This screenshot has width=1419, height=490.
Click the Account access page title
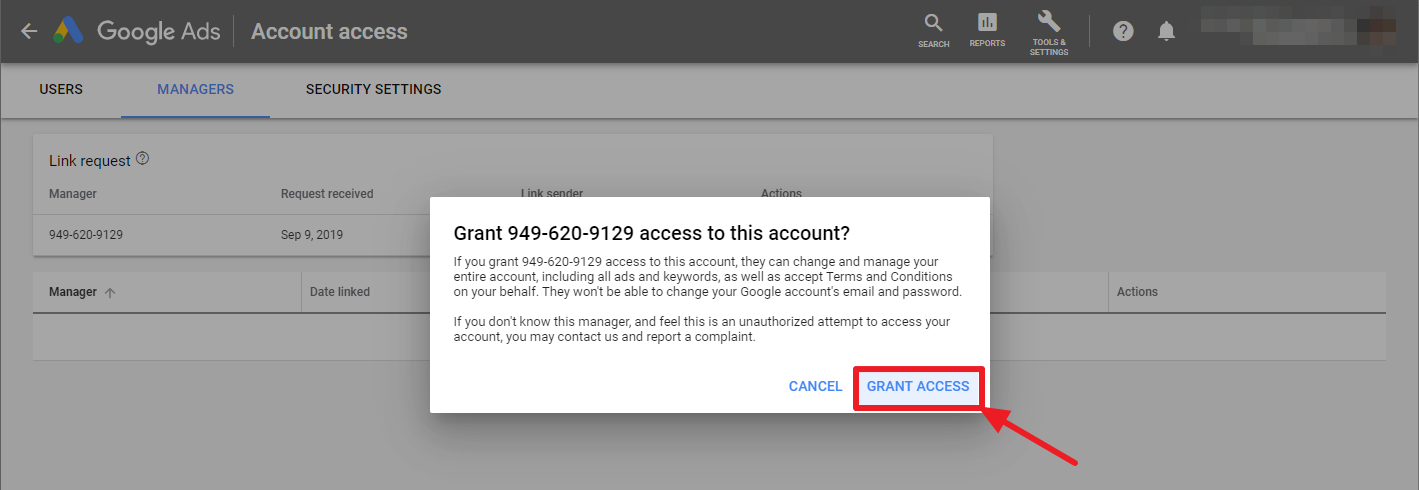(x=329, y=31)
